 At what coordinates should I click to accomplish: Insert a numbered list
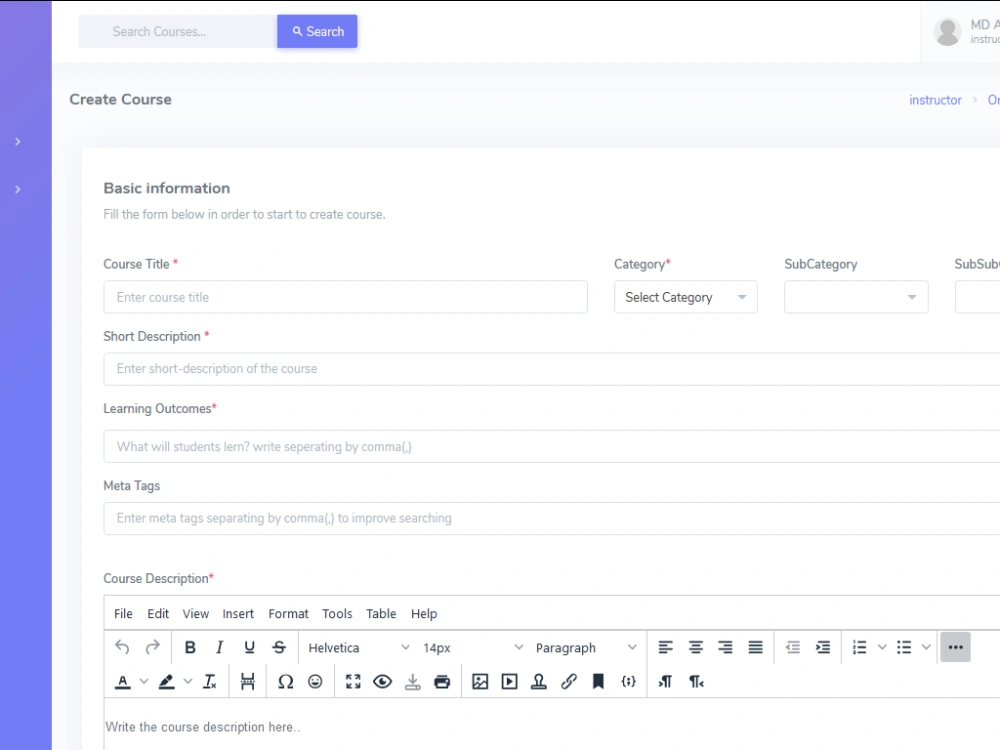click(860, 647)
